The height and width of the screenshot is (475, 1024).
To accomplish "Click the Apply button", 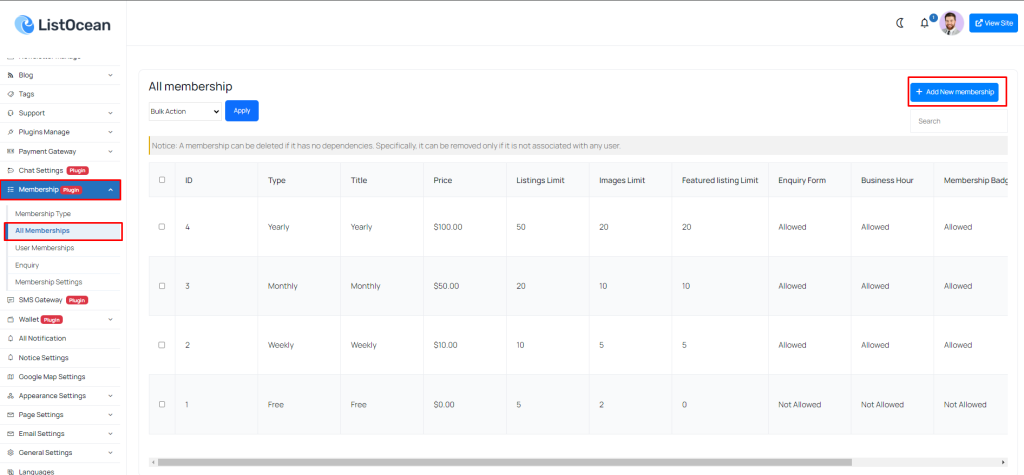I will coord(242,110).
